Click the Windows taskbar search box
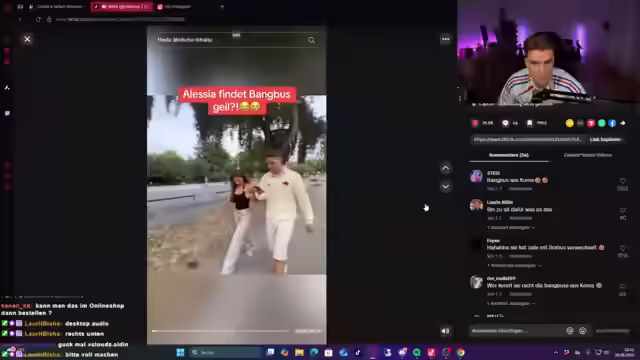 226,352
